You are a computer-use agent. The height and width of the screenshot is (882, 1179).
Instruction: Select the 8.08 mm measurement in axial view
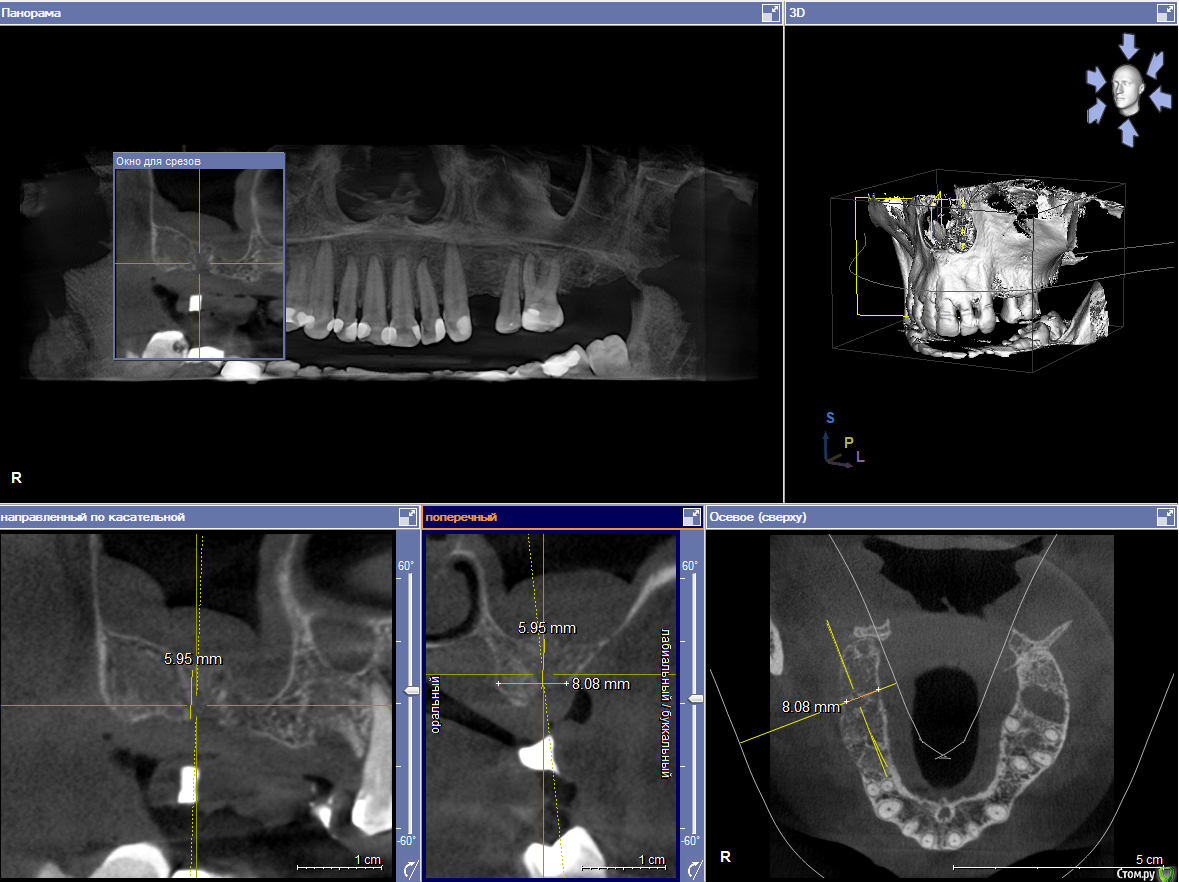tap(810, 707)
